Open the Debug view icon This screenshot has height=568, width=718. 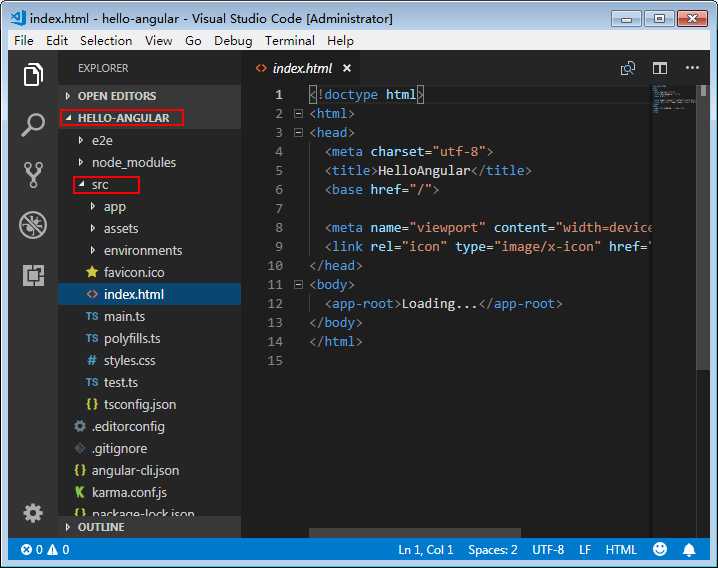(x=33, y=225)
